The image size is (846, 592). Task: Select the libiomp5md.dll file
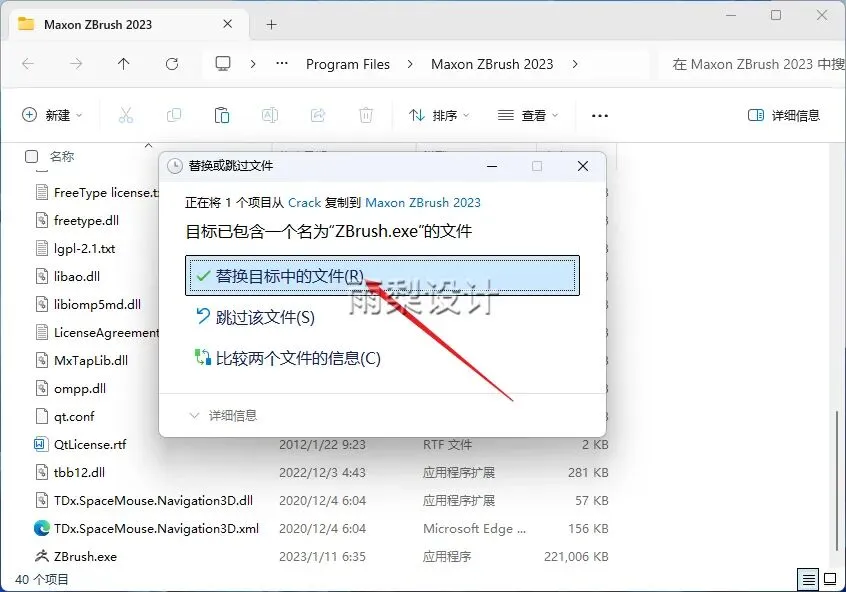97,304
